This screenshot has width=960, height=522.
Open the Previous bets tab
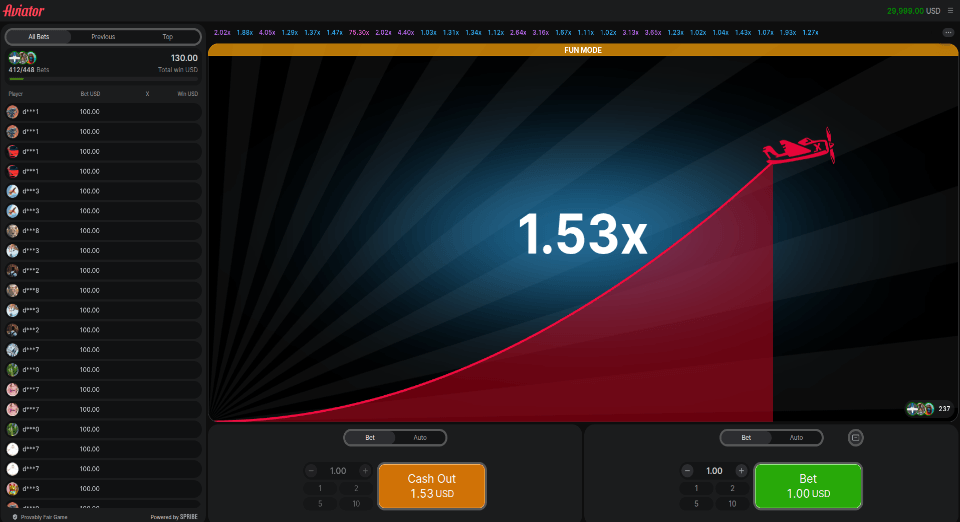103,37
